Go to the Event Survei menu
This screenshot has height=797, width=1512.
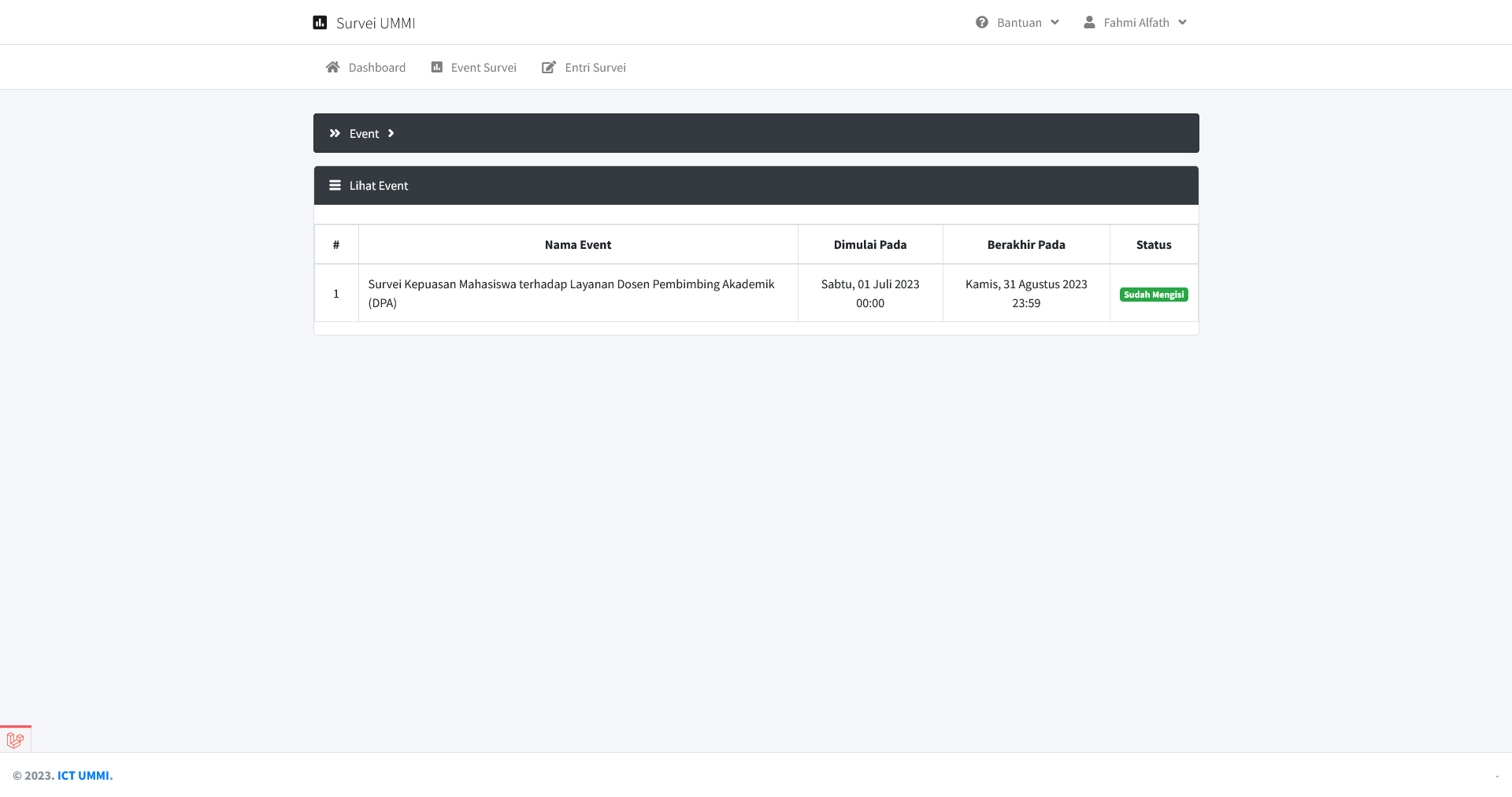483,68
